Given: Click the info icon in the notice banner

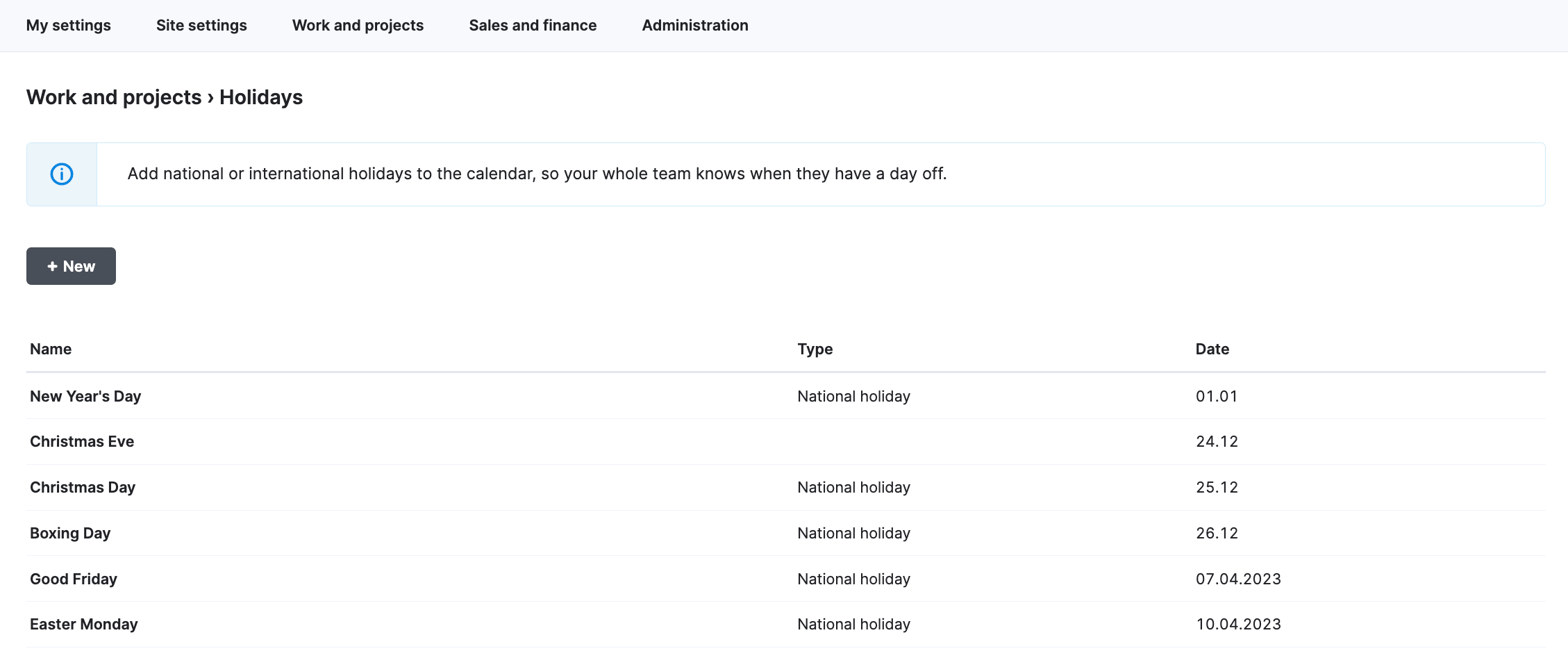Looking at the screenshot, I should [61, 174].
